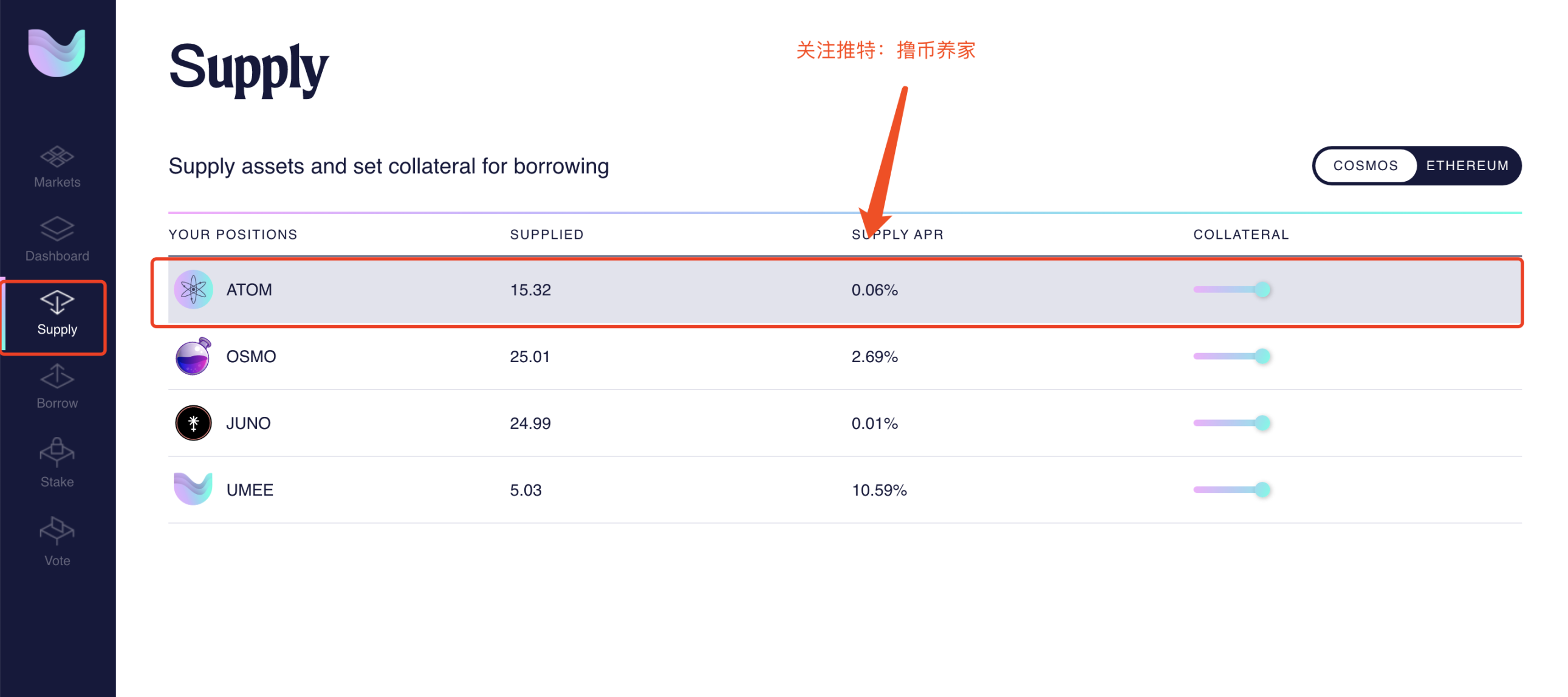This screenshot has width=1568, height=697.
Task: Click the OSMO flask token icon
Action: coord(193,356)
